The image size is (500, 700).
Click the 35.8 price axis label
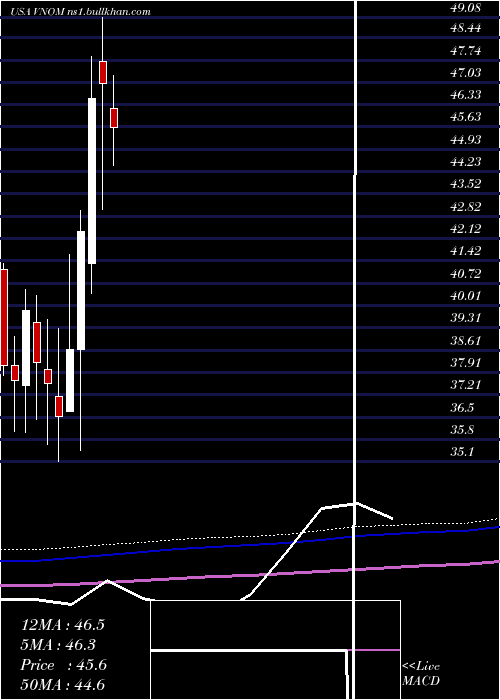[462, 430]
